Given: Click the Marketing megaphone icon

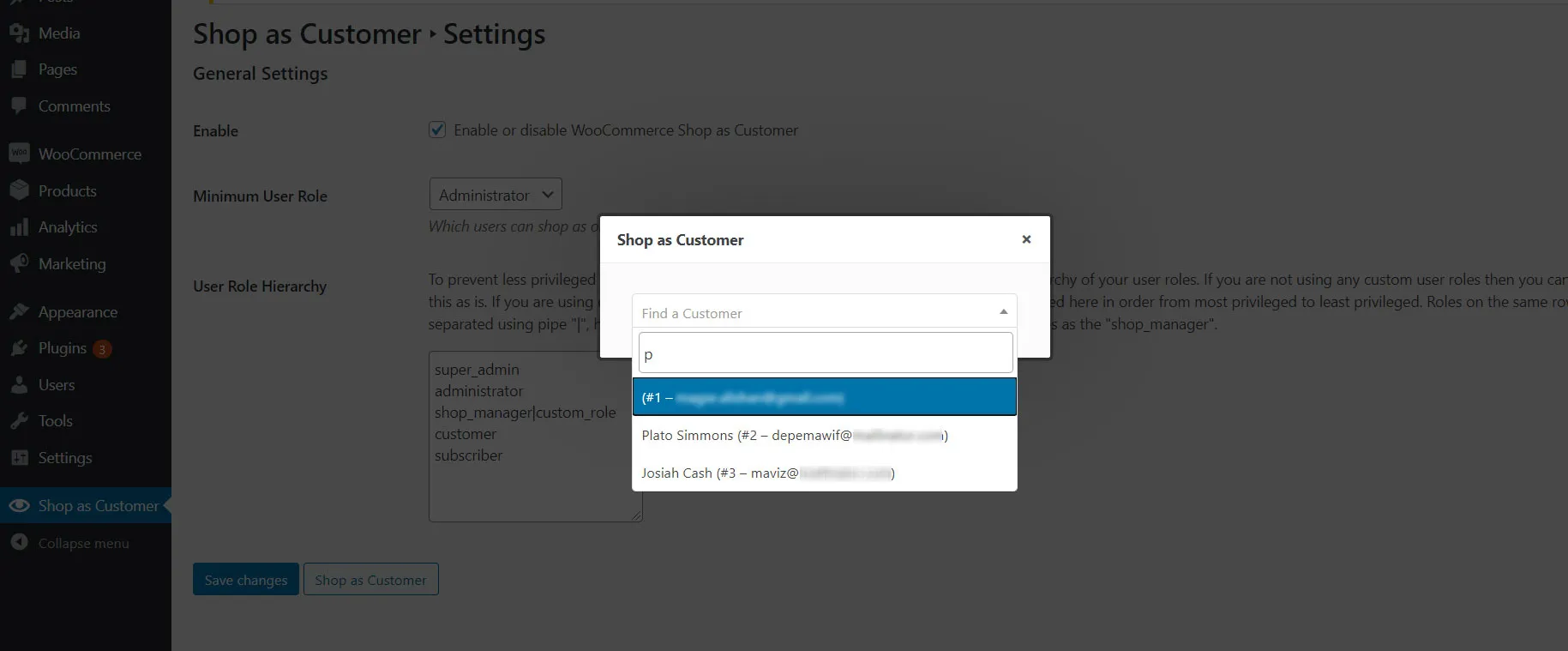Looking at the screenshot, I should pos(19,263).
